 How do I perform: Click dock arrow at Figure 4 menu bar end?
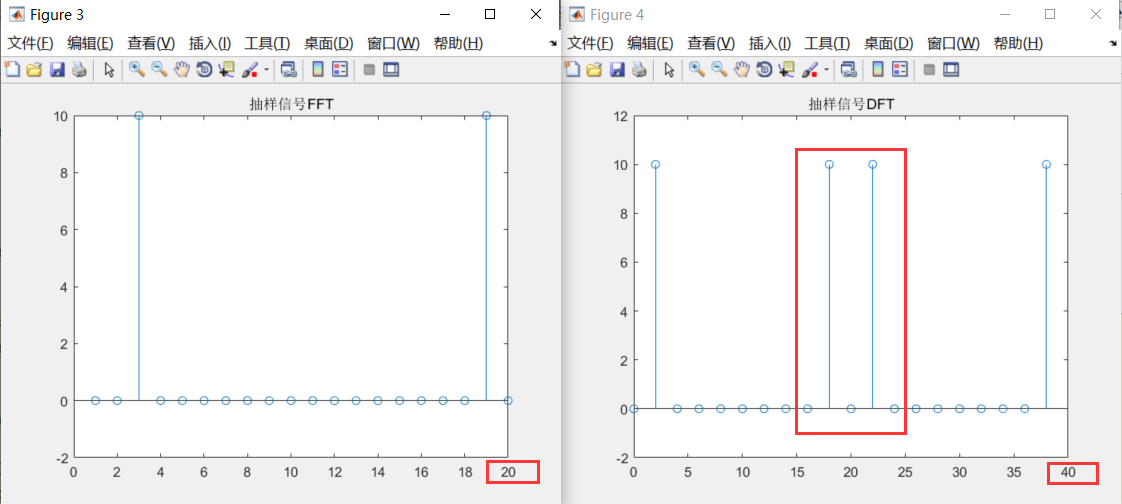click(1113, 44)
